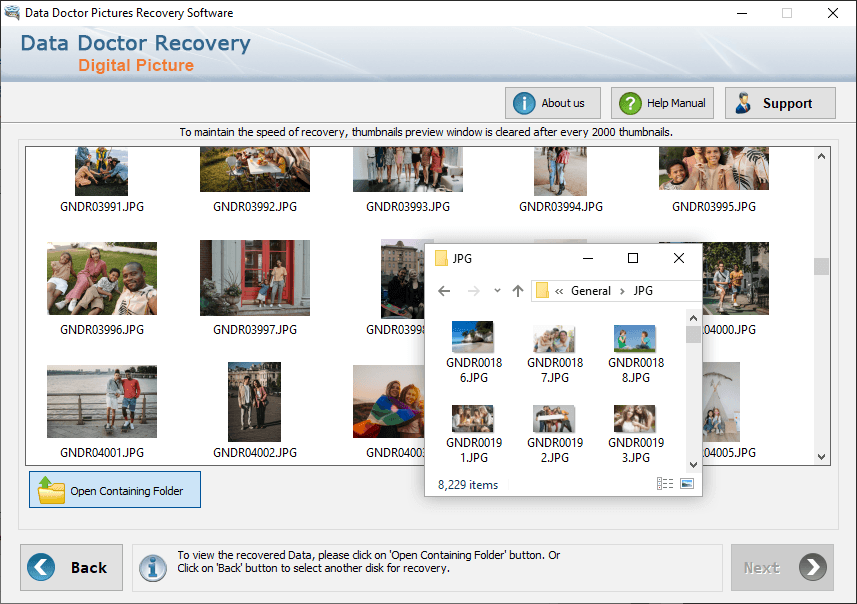Click the GNDR03996.JPG file name label
This screenshot has width=857, height=604.
pos(102,330)
